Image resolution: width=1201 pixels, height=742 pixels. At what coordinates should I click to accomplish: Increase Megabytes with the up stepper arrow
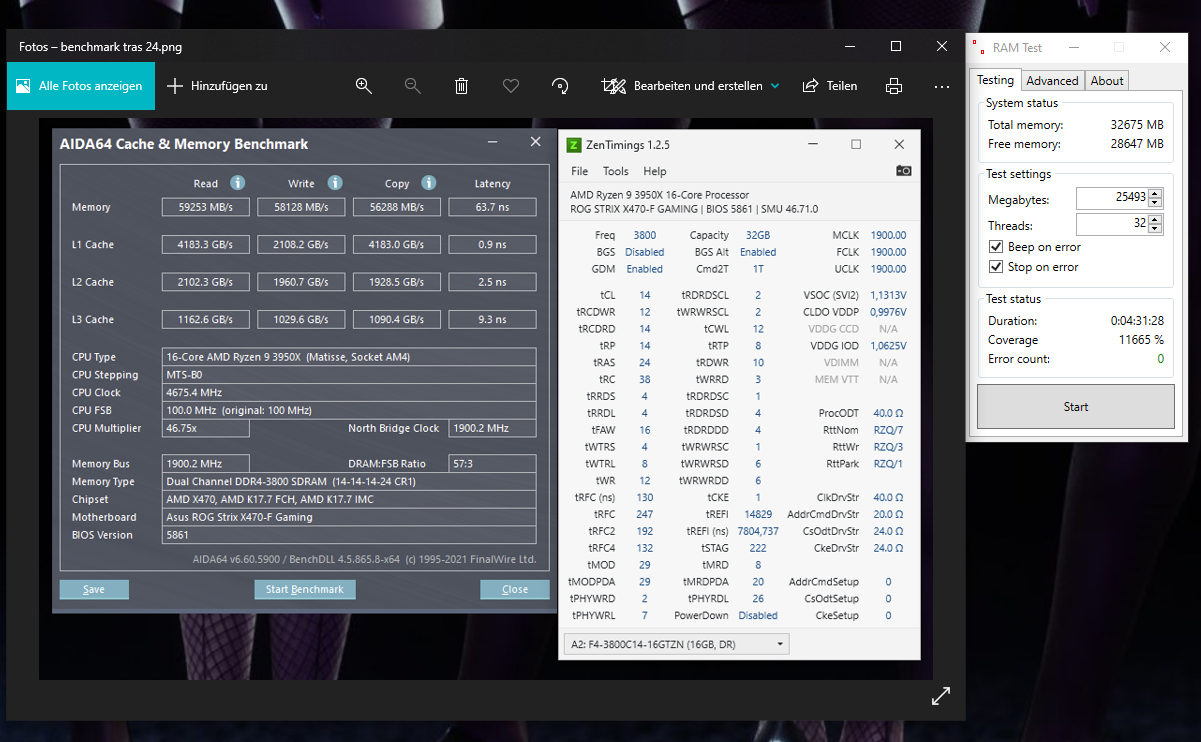pyautogui.click(x=1155, y=193)
